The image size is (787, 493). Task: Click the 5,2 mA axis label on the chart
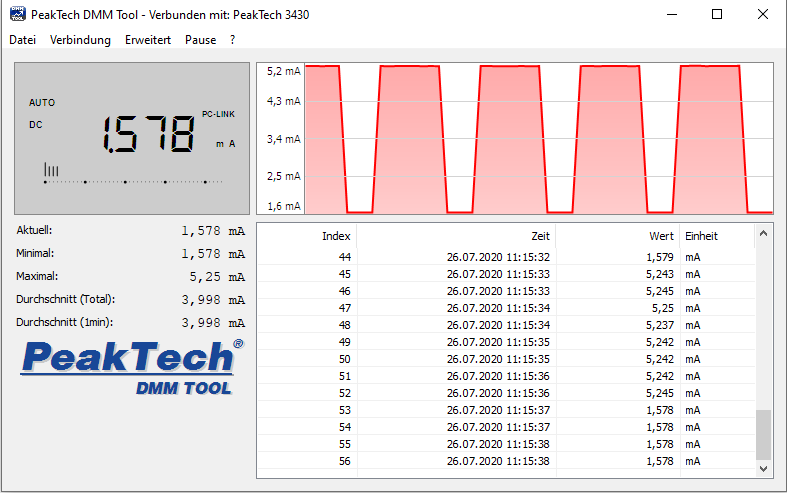pyautogui.click(x=284, y=71)
